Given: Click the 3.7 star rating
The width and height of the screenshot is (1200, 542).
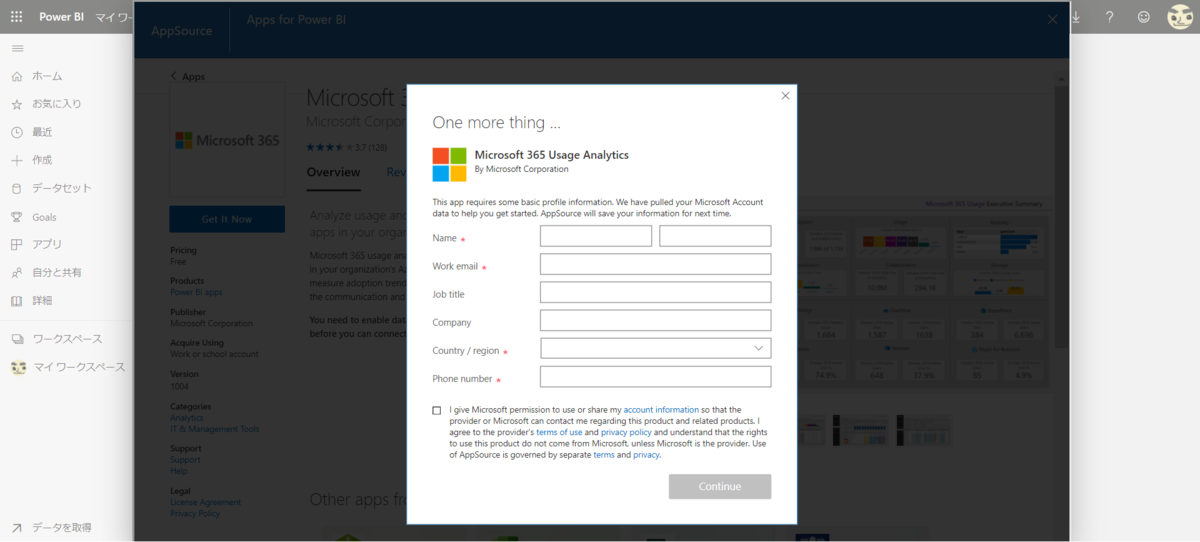Looking at the screenshot, I should pos(346,147).
